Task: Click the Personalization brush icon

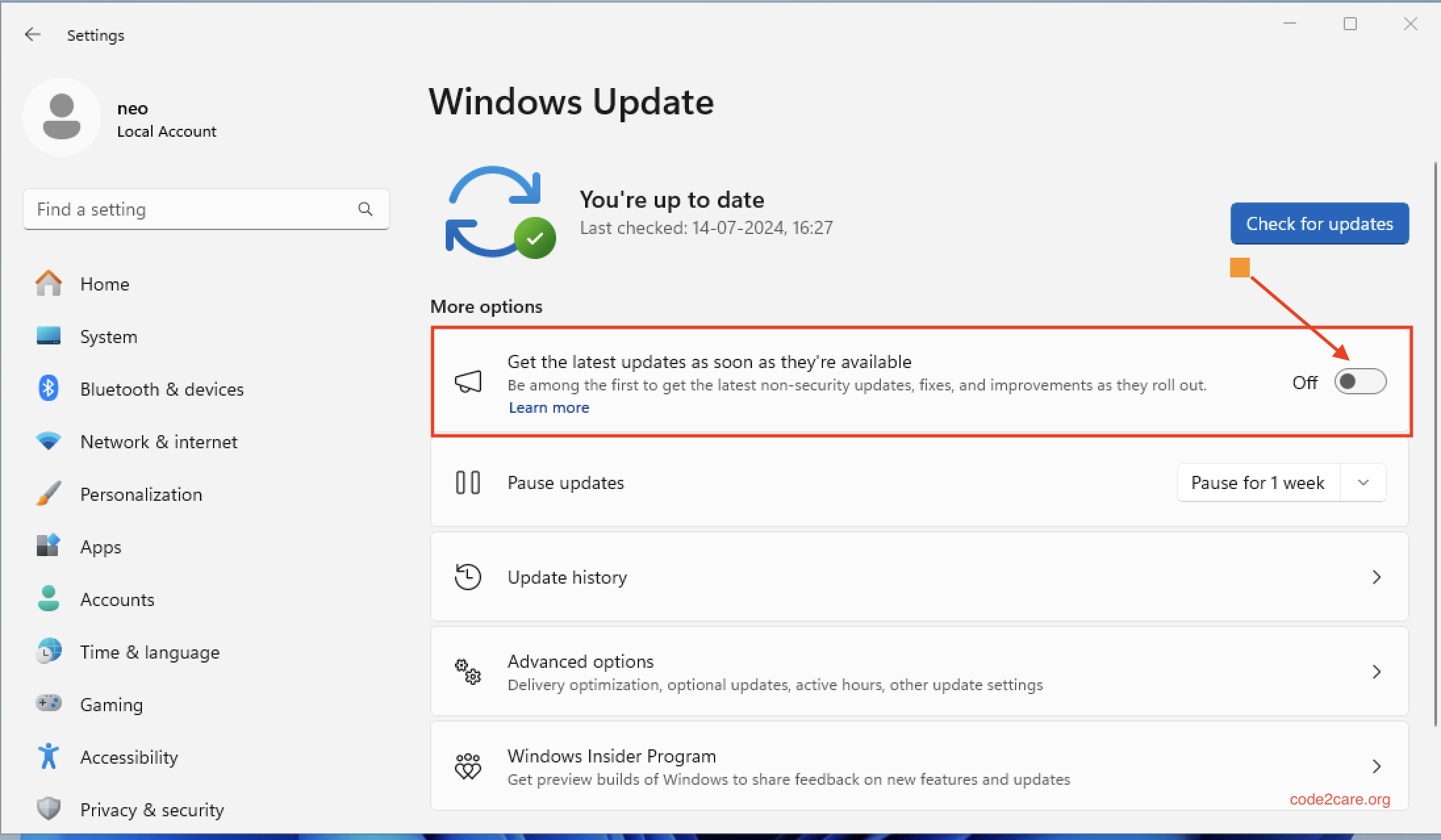Action: (48, 494)
